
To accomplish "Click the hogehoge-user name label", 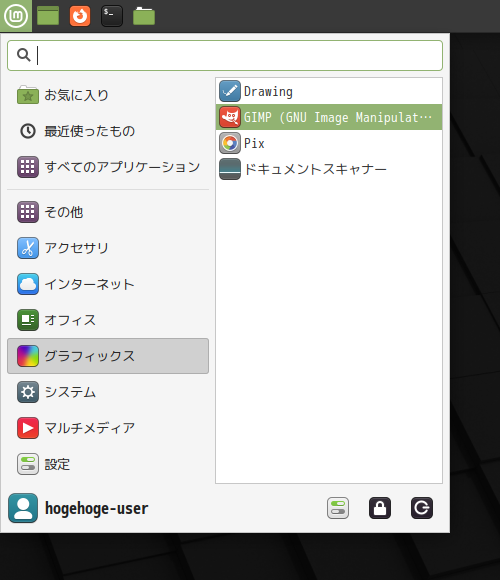I will (97, 508).
